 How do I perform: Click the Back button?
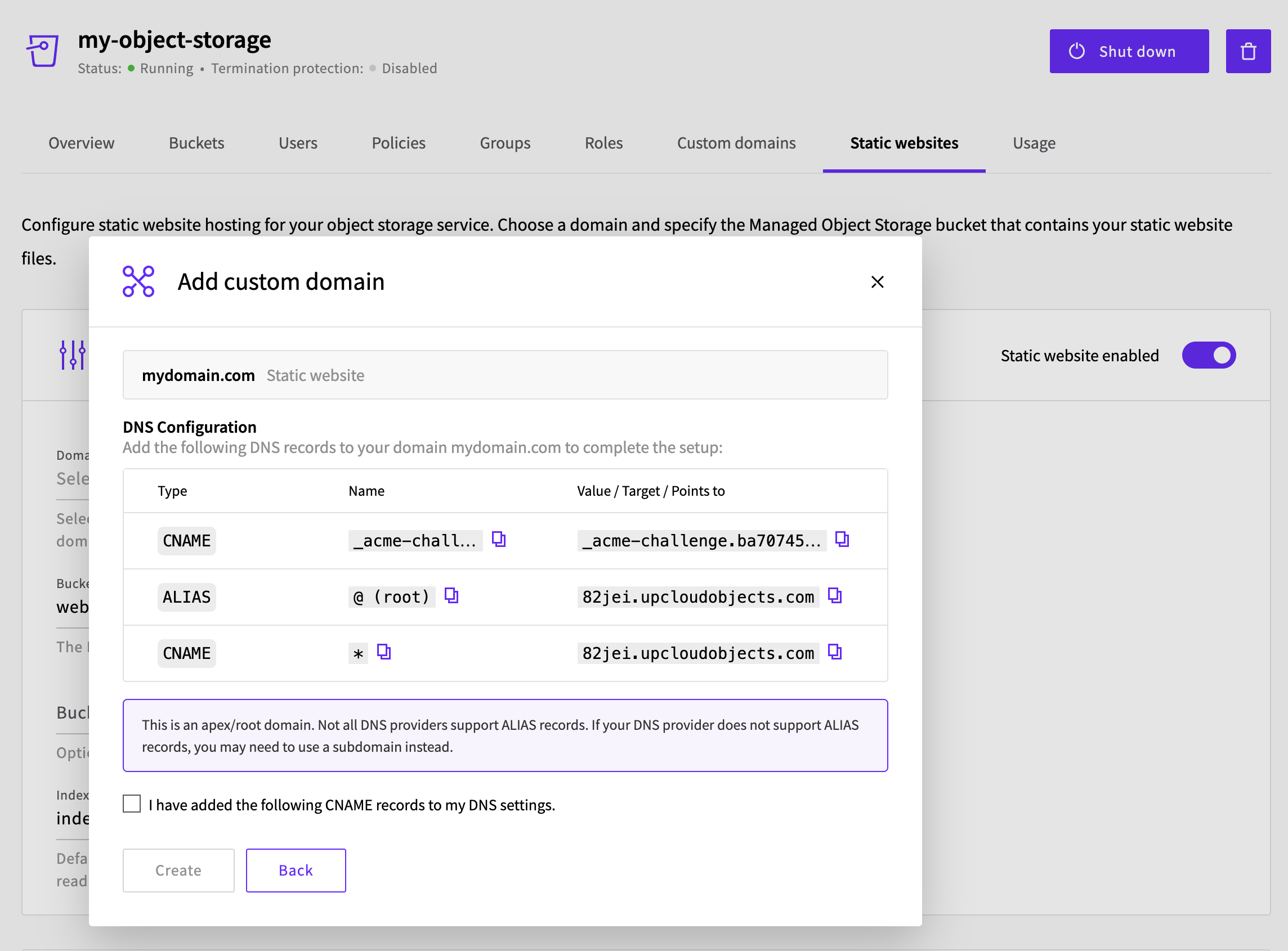[296, 871]
